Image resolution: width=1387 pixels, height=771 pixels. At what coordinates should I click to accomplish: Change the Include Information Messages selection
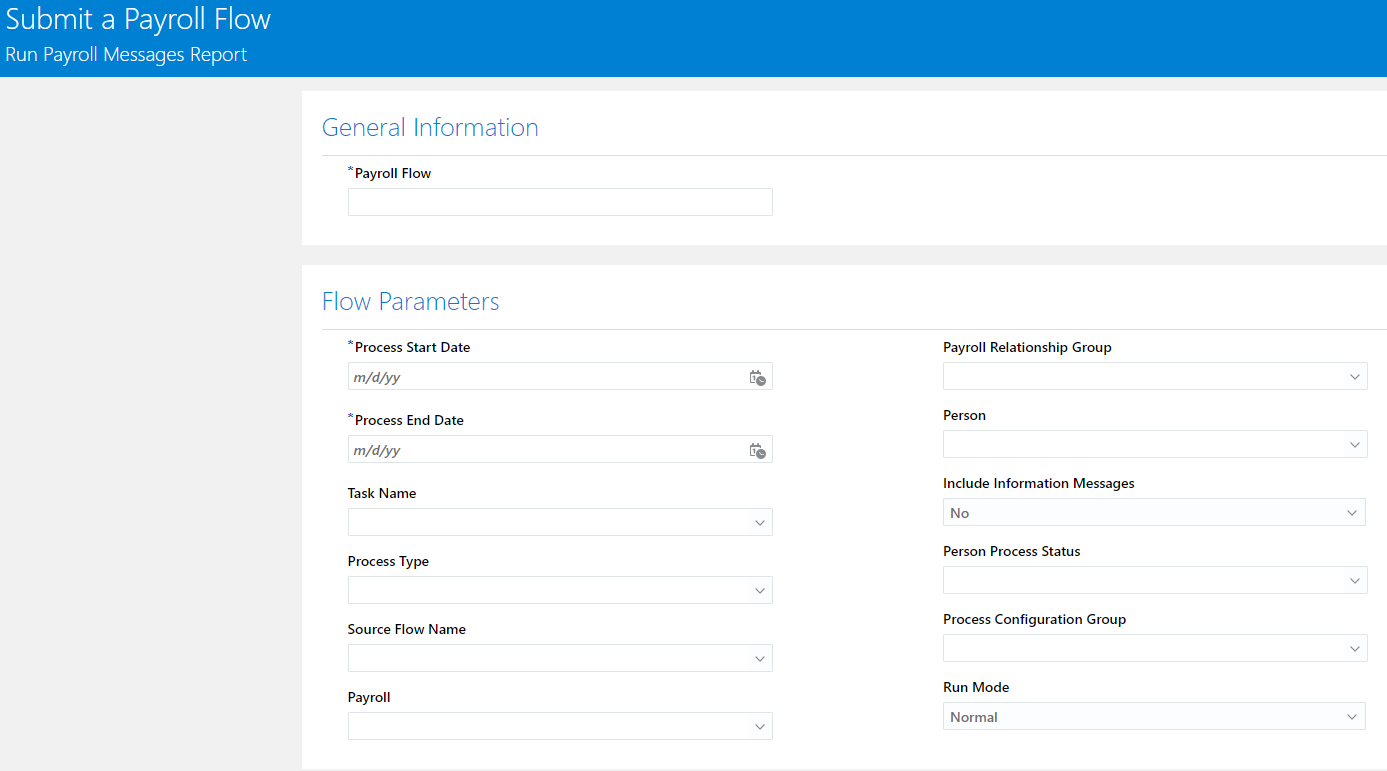click(x=1155, y=512)
